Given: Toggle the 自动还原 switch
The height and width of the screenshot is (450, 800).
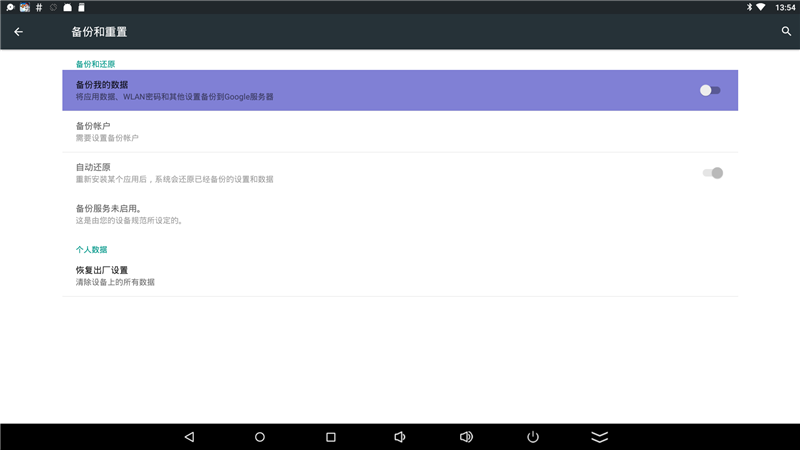Looking at the screenshot, I should [x=712, y=173].
